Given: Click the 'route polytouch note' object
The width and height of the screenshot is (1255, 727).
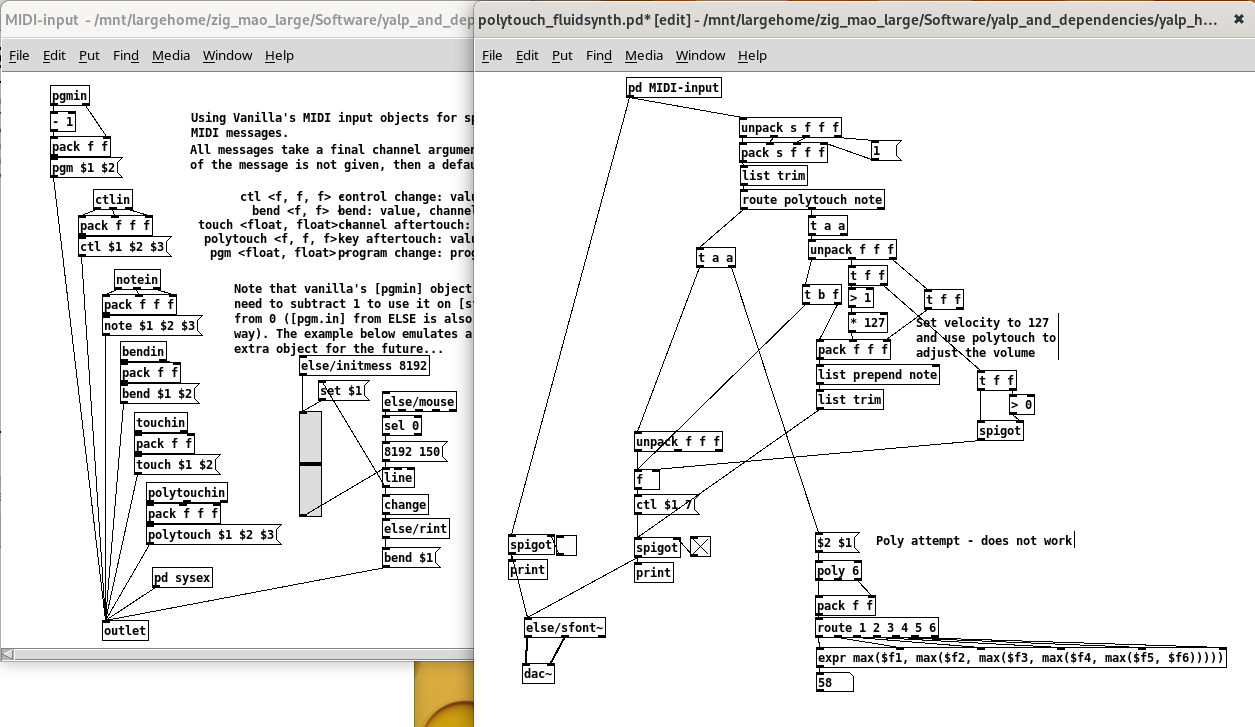Looking at the screenshot, I should tap(812, 200).
